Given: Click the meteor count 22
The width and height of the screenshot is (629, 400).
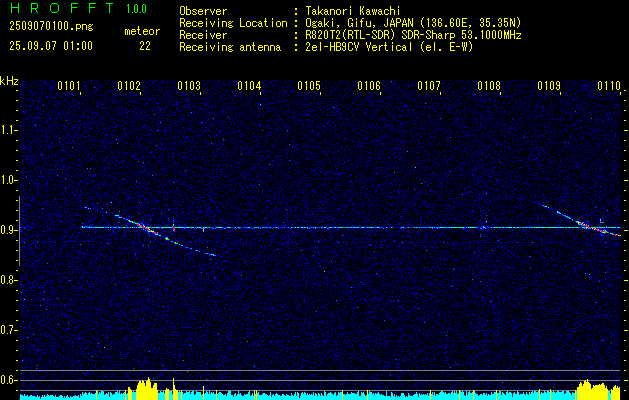Looking at the screenshot, I should pos(145,46).
